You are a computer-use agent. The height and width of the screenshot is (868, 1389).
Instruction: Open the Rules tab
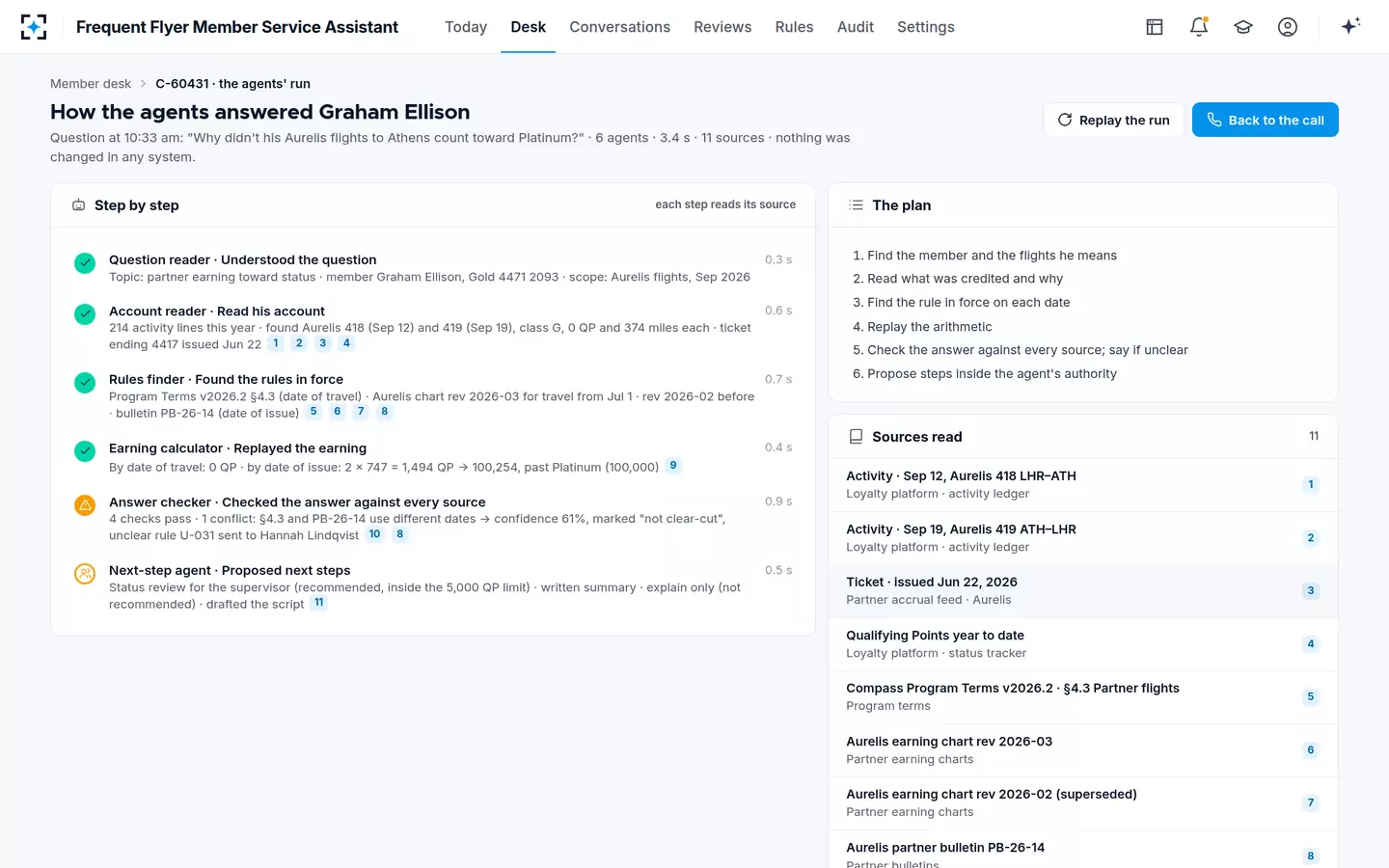(x=795, y=27)
